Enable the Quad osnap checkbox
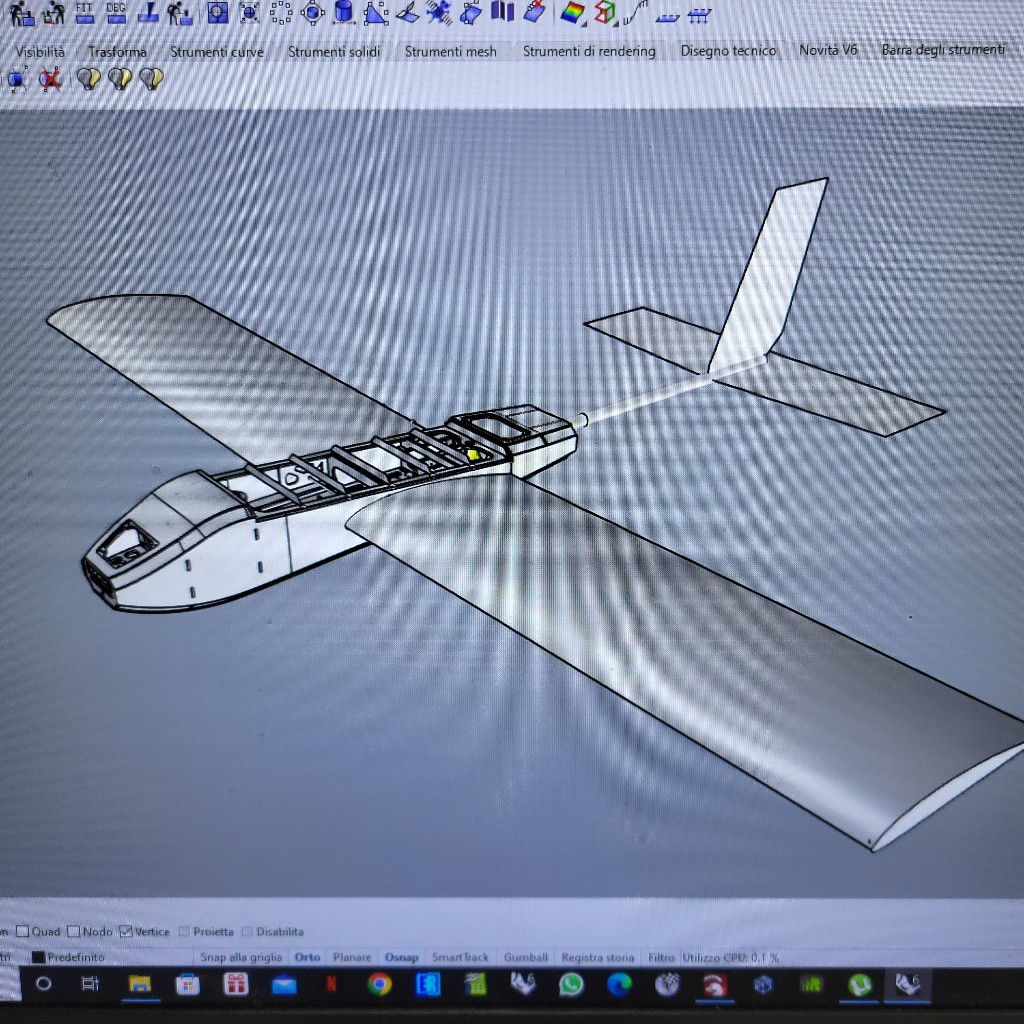Screen dimensions: 1024x1024 tap(23, 932)
